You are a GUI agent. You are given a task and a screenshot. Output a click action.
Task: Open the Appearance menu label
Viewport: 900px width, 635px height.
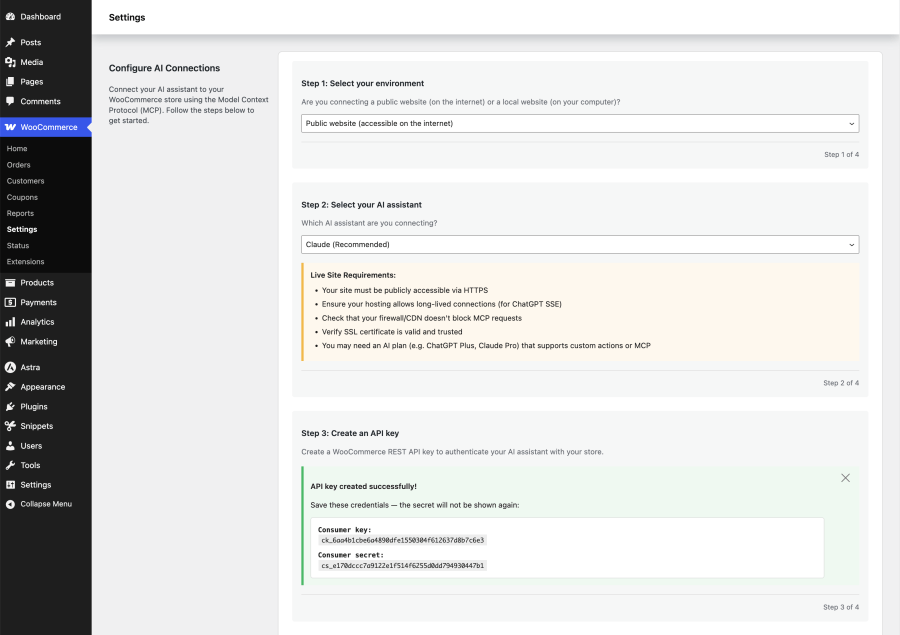point(43,387)
